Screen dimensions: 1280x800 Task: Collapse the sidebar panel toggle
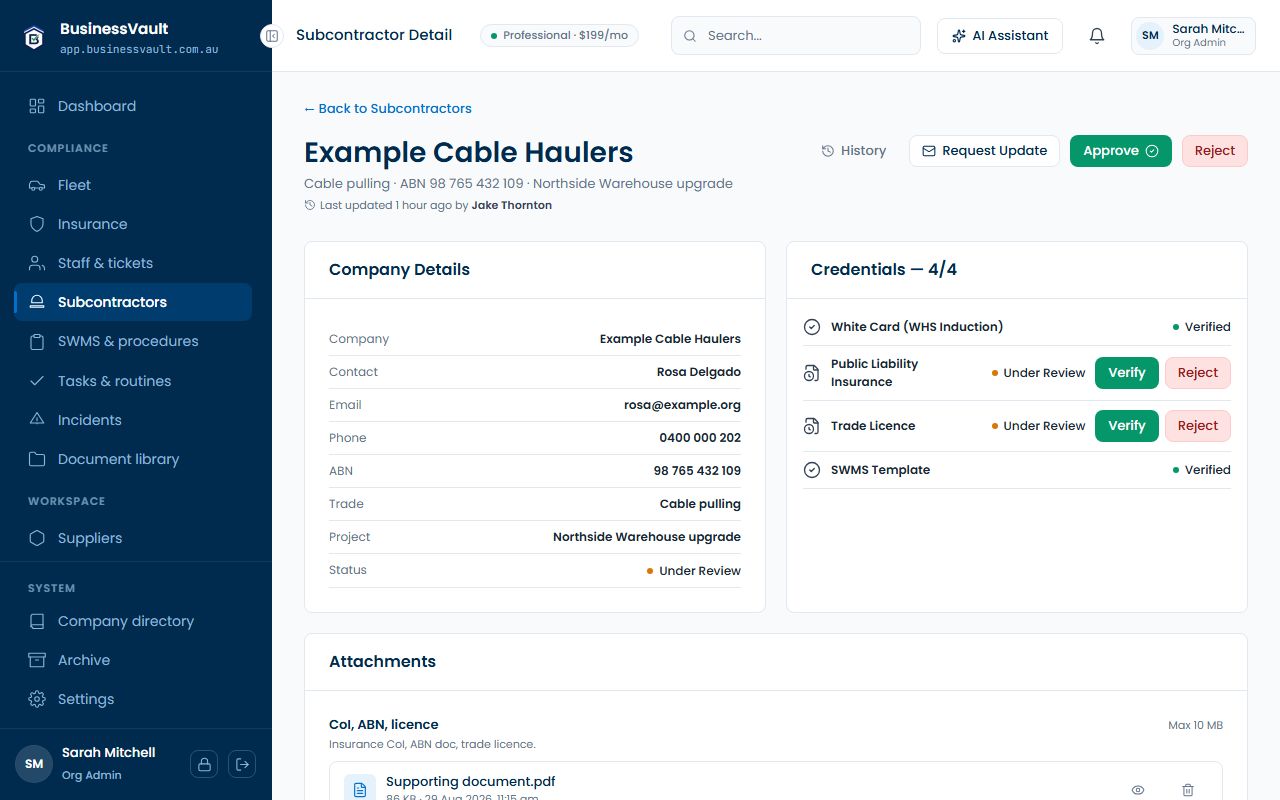(x=271, y=36)
